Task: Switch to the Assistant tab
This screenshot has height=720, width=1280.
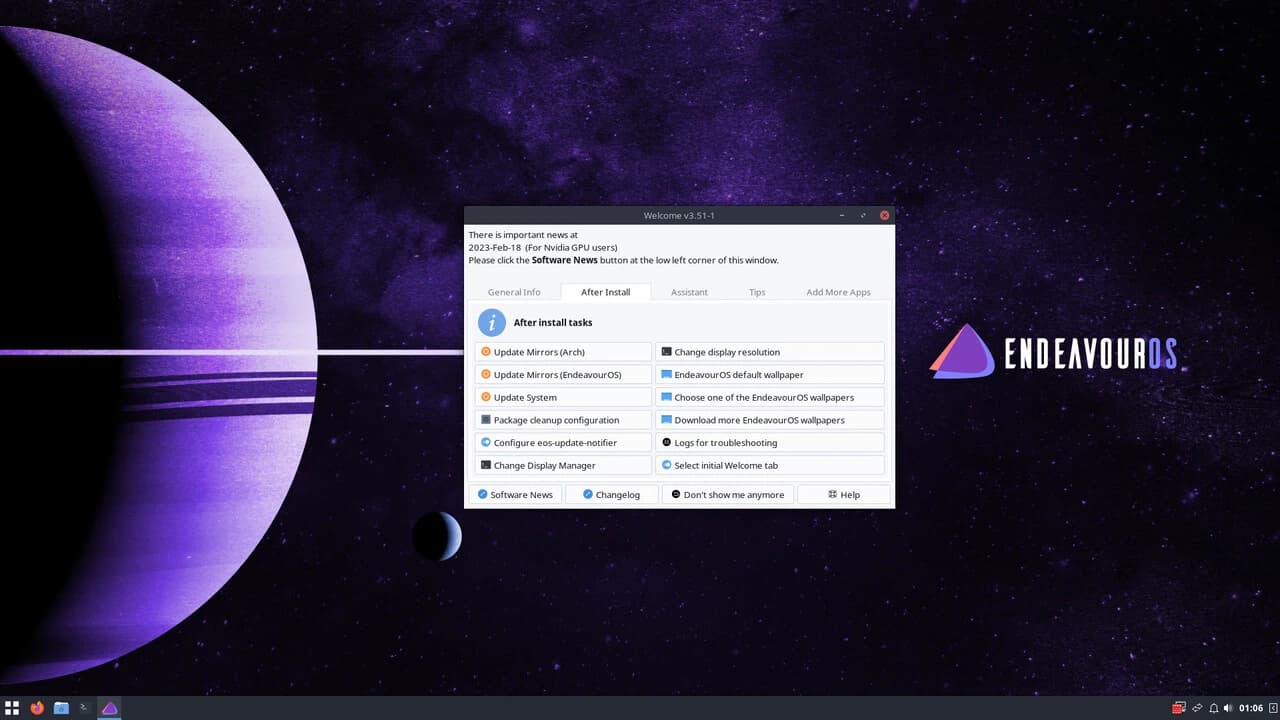Action: tap(689, 292)
